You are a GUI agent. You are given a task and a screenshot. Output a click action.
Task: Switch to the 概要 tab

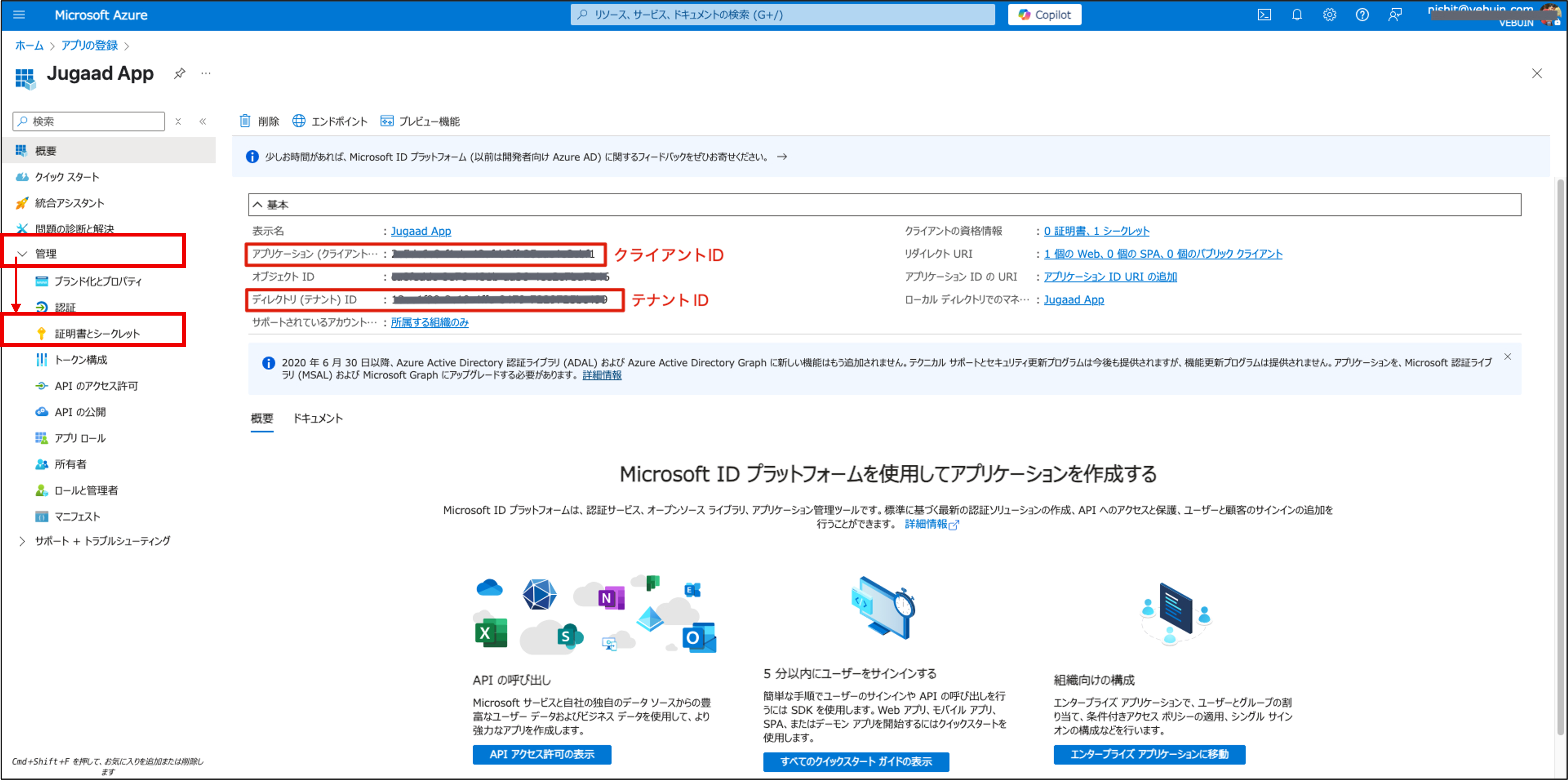(x=263, y=418)
